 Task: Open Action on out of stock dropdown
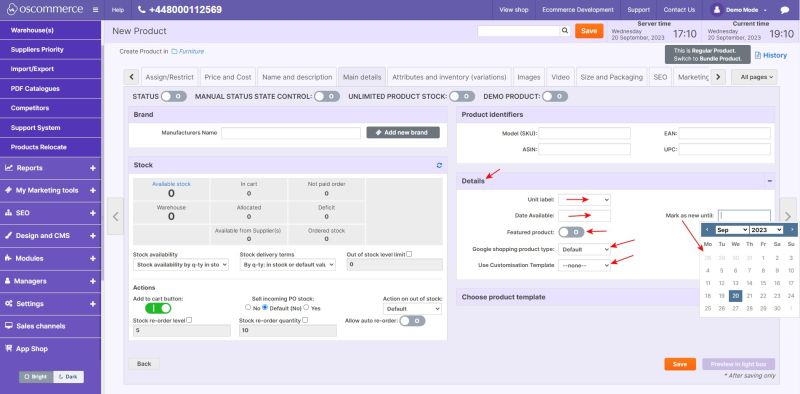point(412,309)
